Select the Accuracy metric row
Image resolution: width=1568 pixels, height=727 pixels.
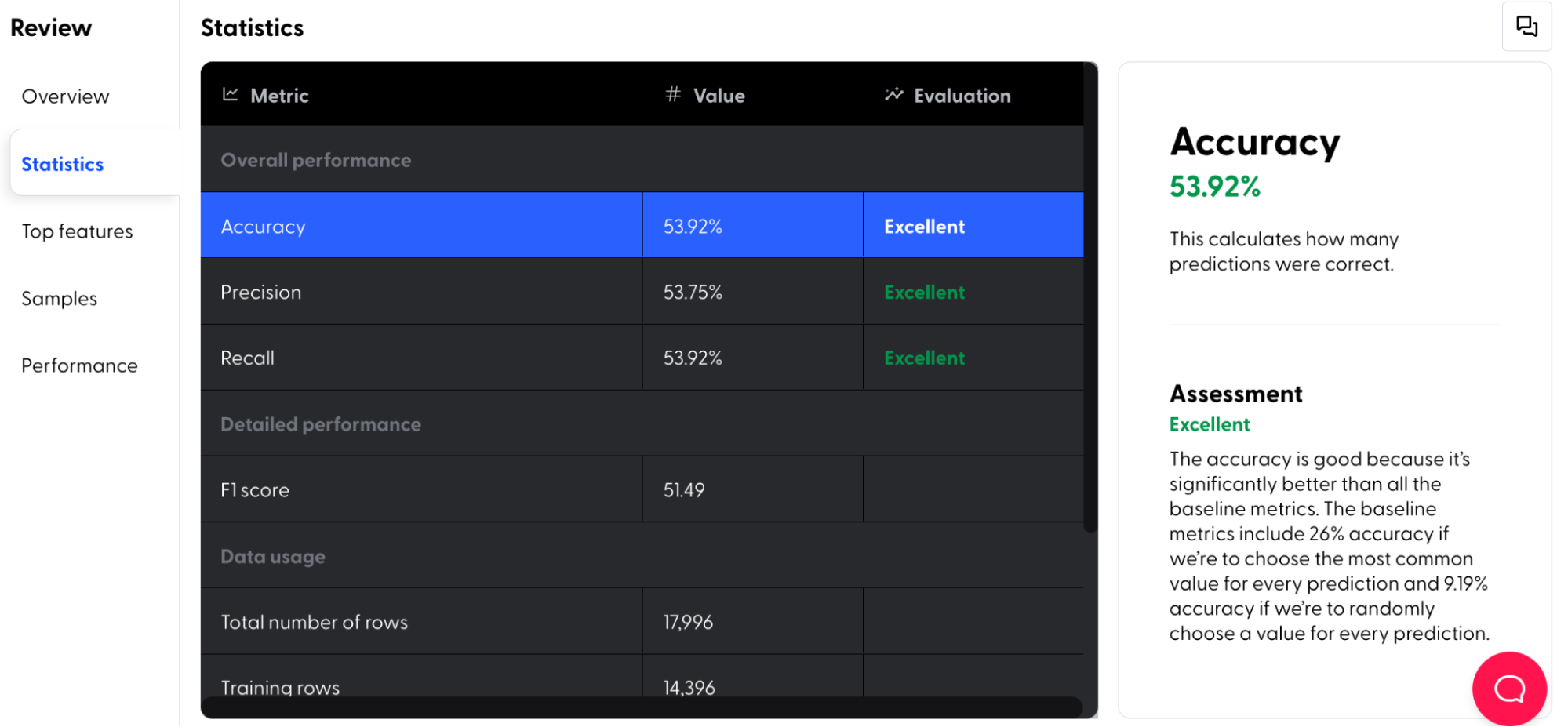[x=264, y=227]
